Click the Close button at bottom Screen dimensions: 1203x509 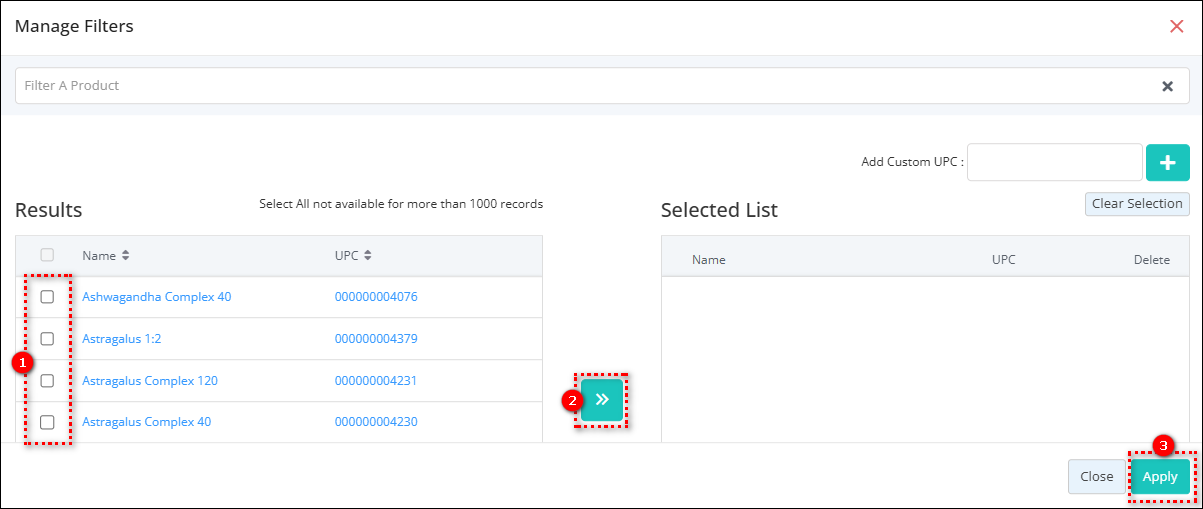click(x=1096, y=477)
